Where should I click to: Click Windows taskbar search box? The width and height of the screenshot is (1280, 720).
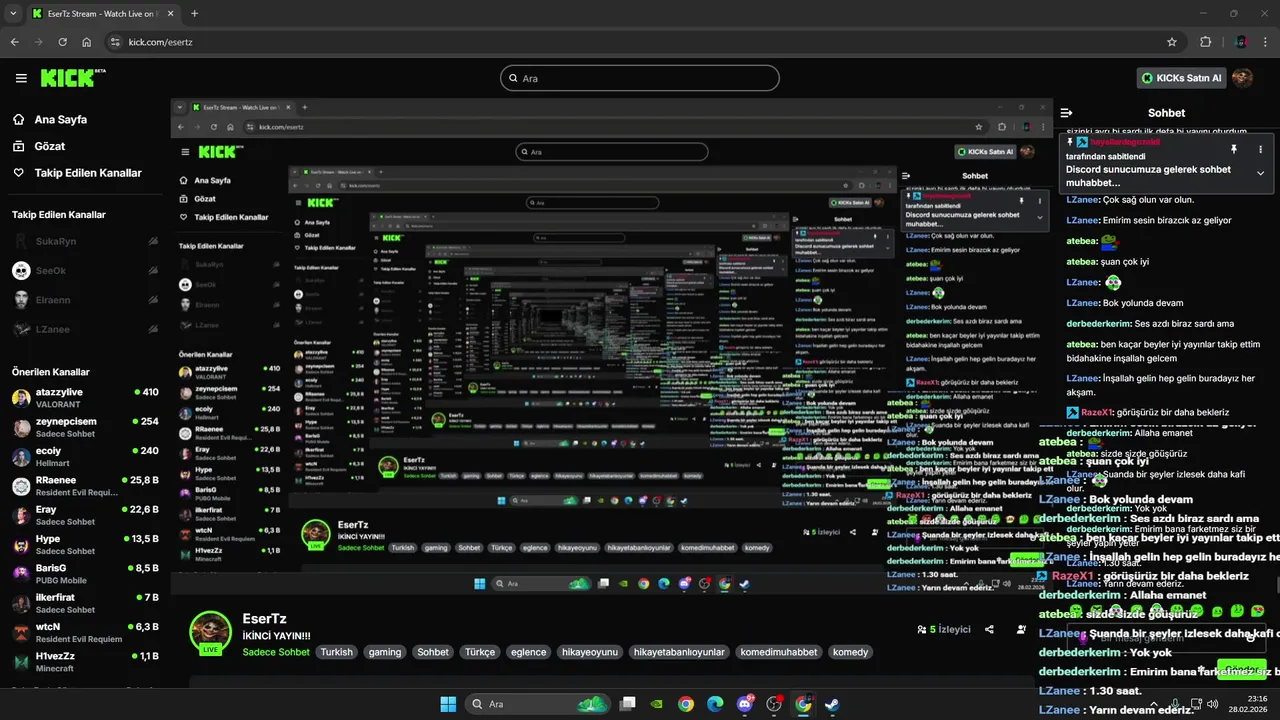pos(538,704)
